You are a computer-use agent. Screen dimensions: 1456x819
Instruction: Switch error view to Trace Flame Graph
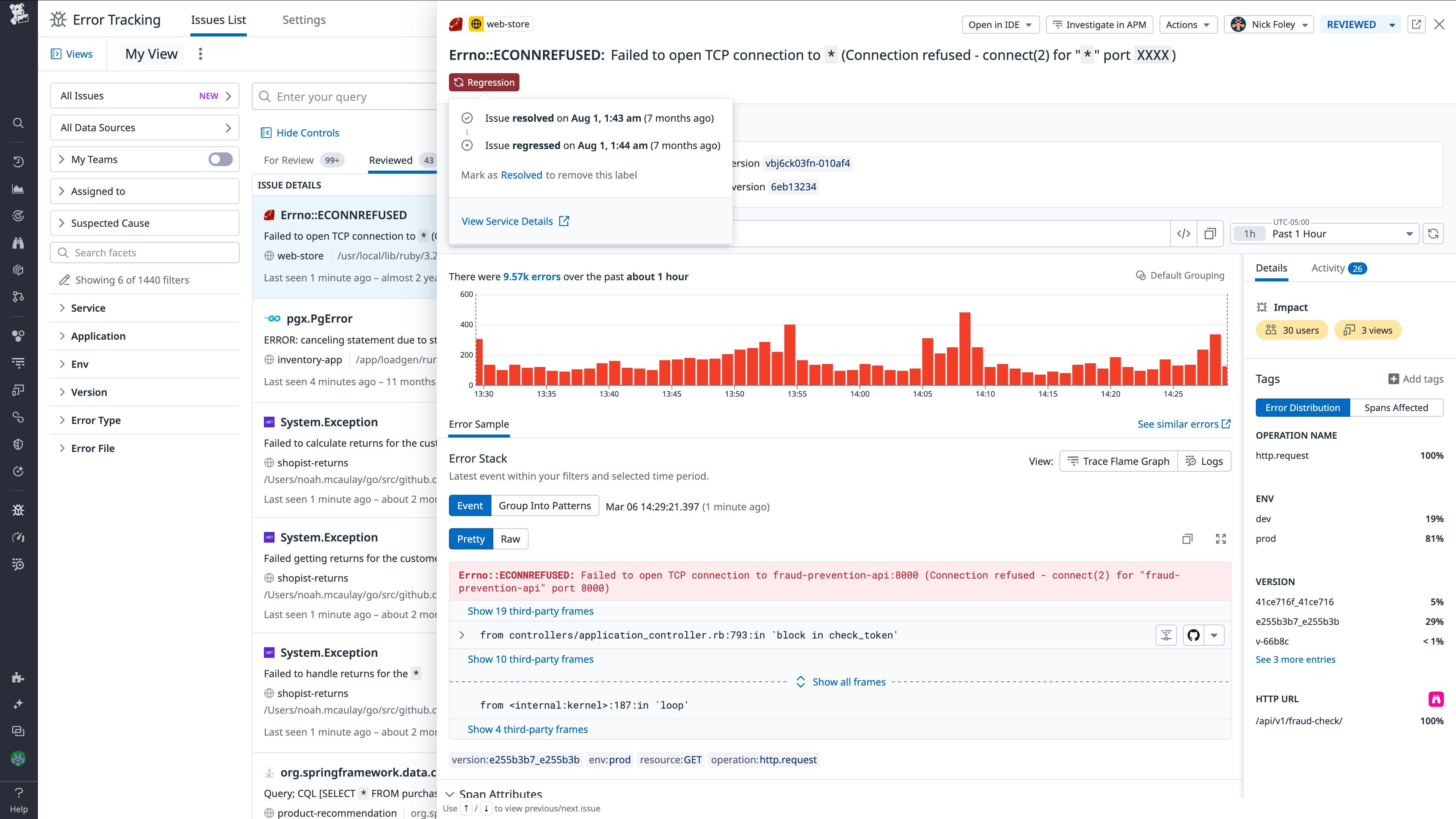click(1117, 461)
